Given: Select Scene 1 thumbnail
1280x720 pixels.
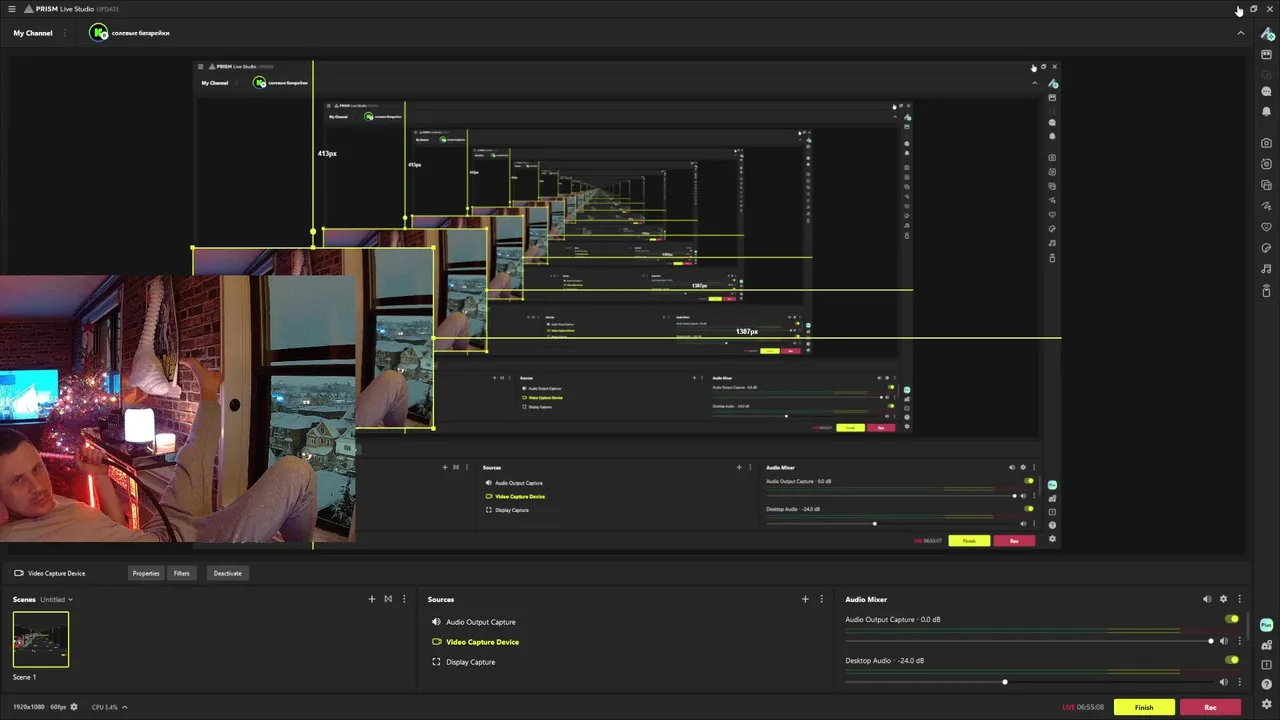Looking at the screenshot, I should (41, 639).
